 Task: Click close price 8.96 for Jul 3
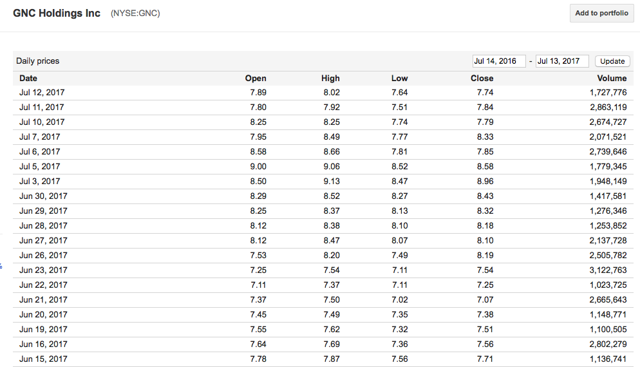click(485, 181)
